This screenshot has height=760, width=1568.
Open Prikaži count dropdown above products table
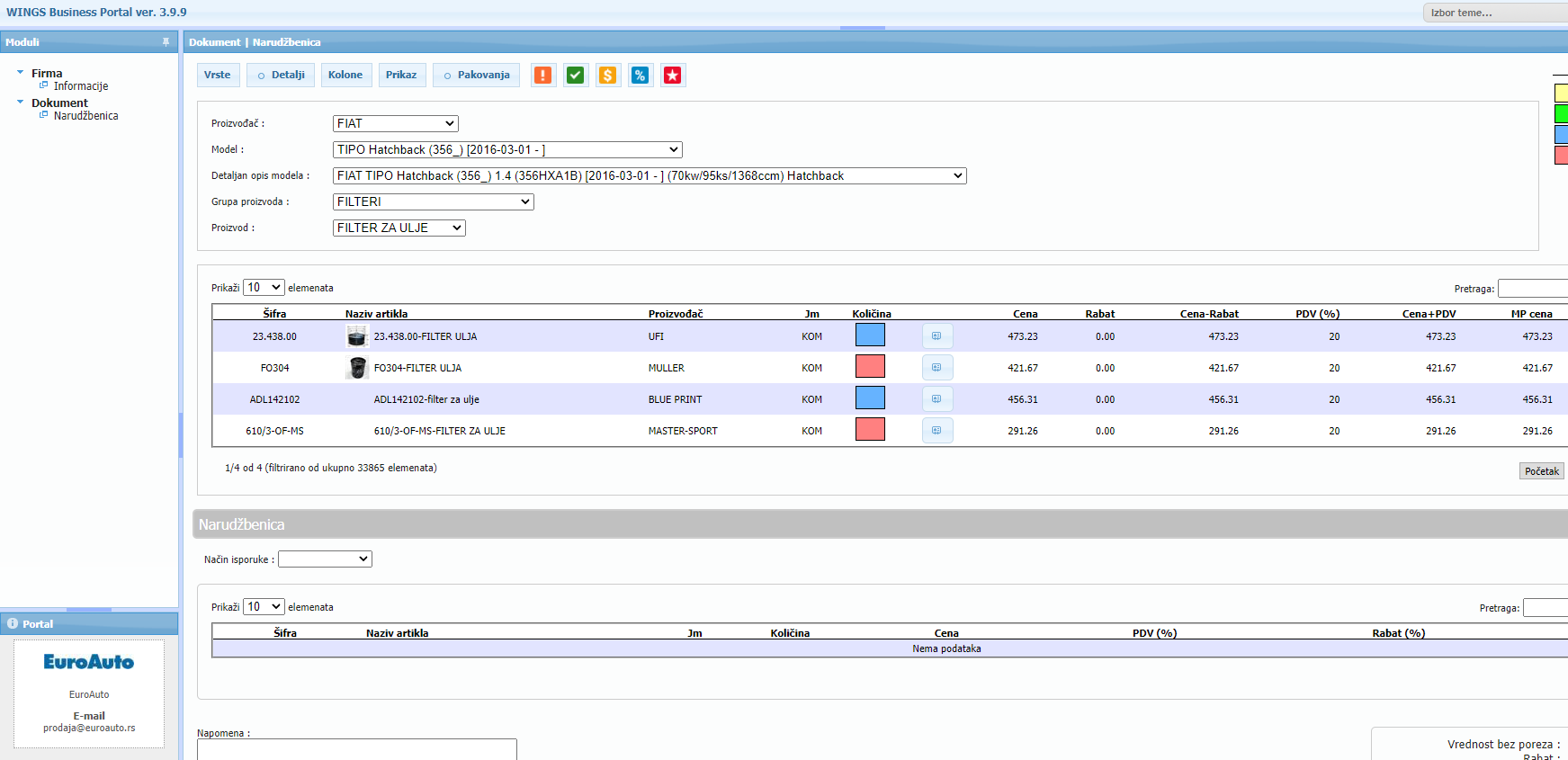[x=264, y=288]
